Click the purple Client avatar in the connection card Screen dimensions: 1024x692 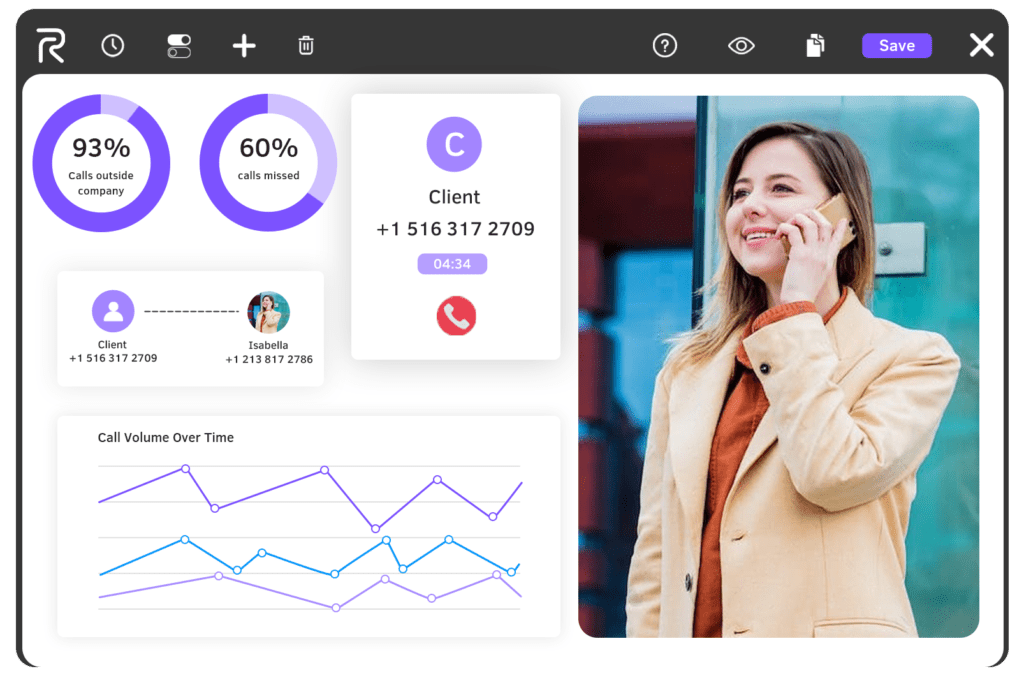[x=112, y=311]
